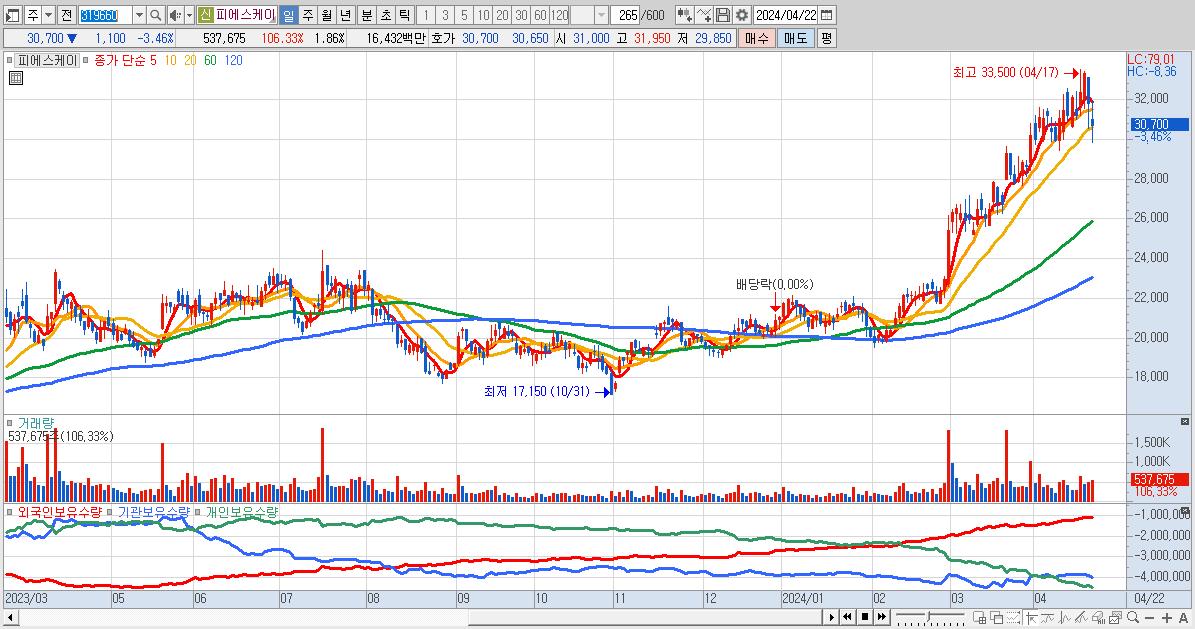This screenshot has height=629, width=1195.
Task: Click the 매도 sell button
Action: pos(796,38)
